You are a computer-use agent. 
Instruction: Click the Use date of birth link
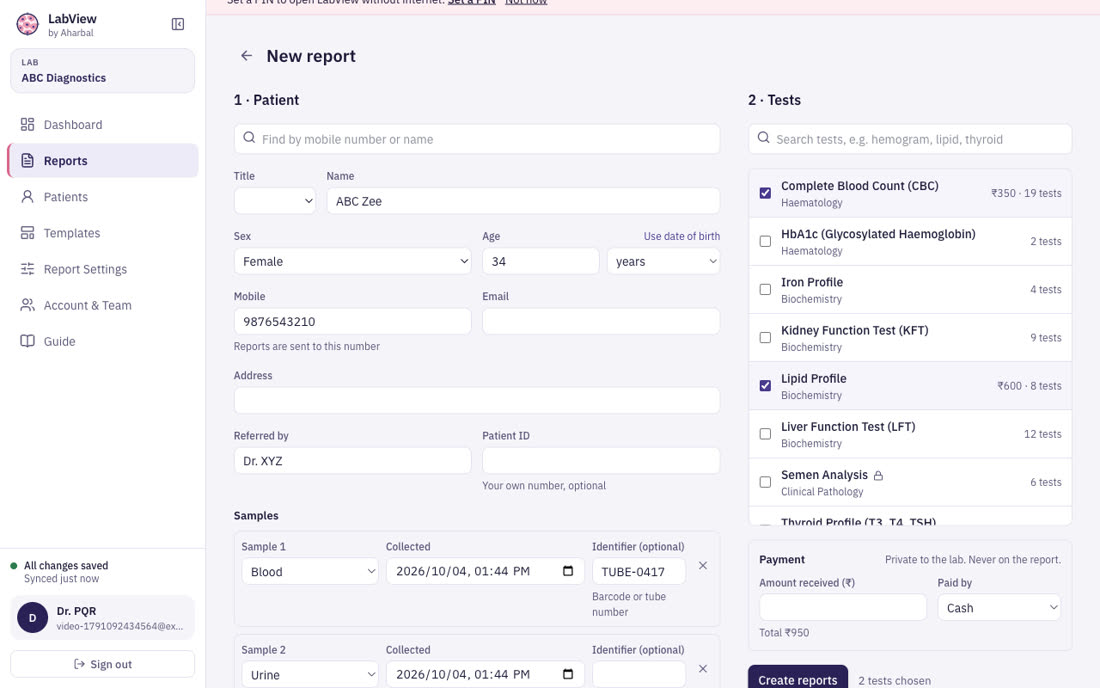(x=682, y=236)
